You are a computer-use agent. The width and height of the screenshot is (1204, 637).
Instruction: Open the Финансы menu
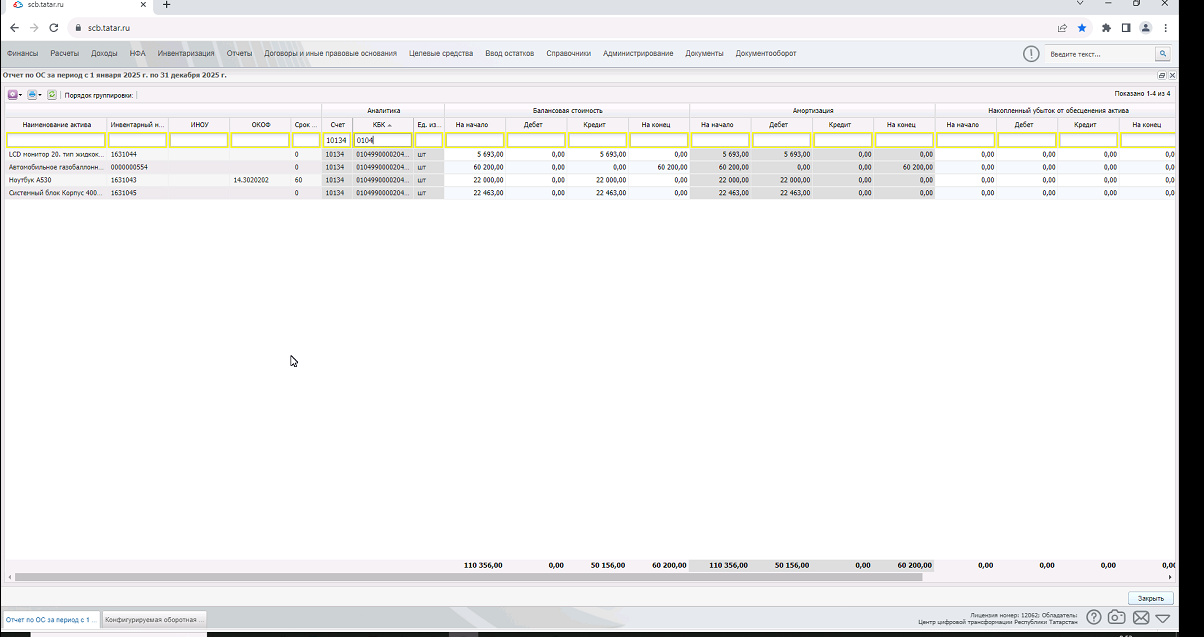(x=22, y=53)
